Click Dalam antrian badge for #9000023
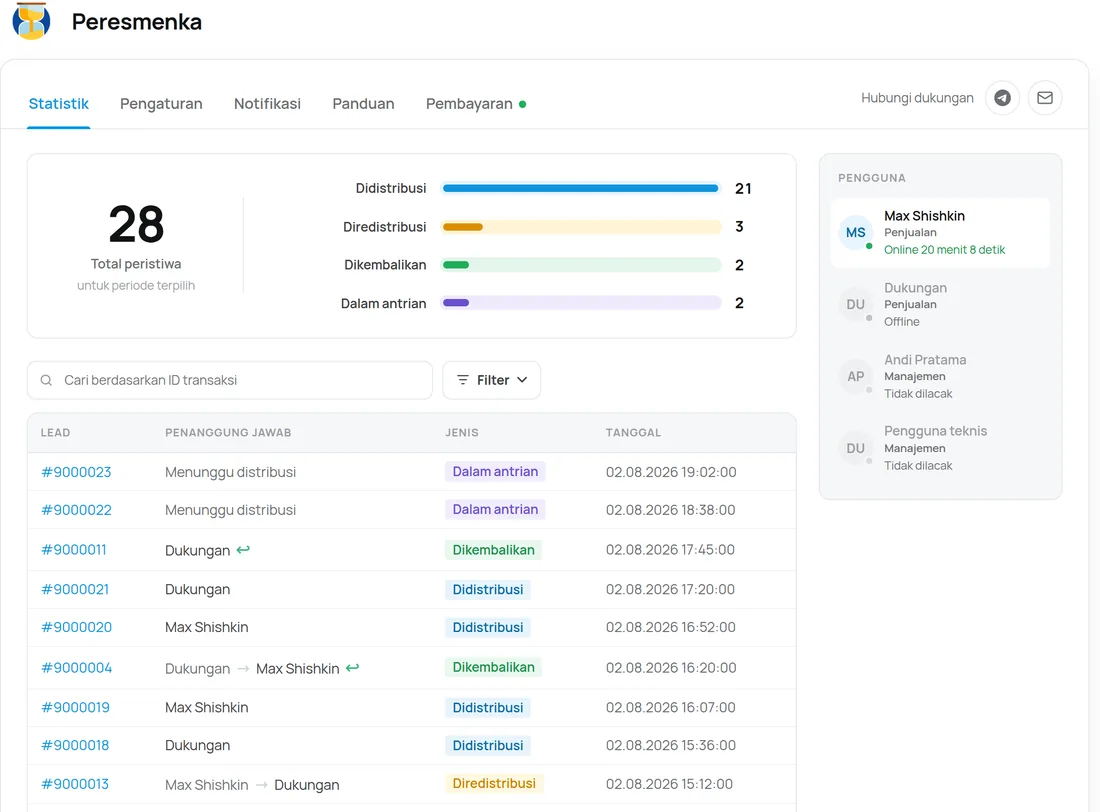Viewport: 1100px width, 812px height. tap(495, 472)
